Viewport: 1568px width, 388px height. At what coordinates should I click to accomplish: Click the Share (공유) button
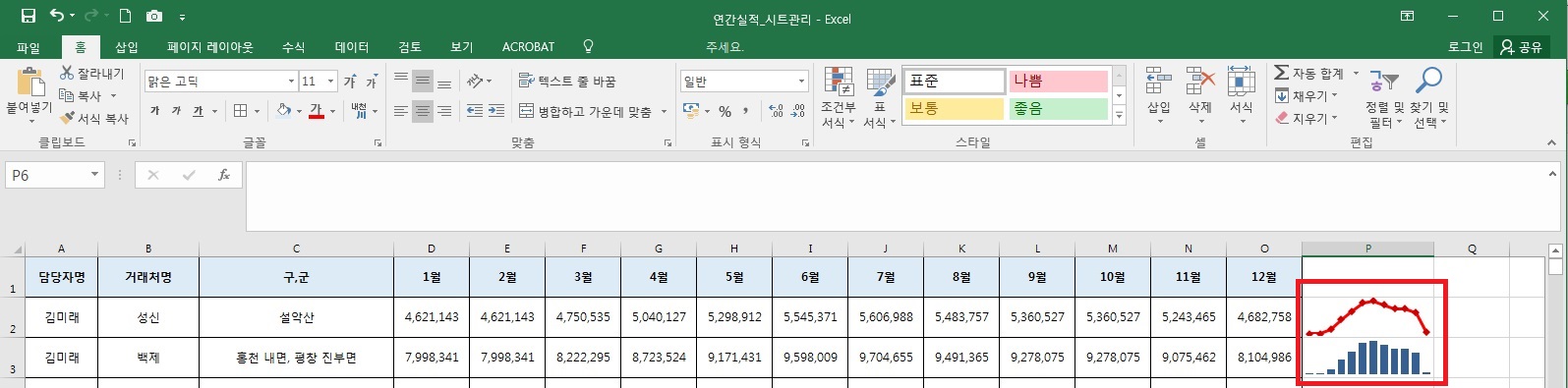pos(1521,47)
